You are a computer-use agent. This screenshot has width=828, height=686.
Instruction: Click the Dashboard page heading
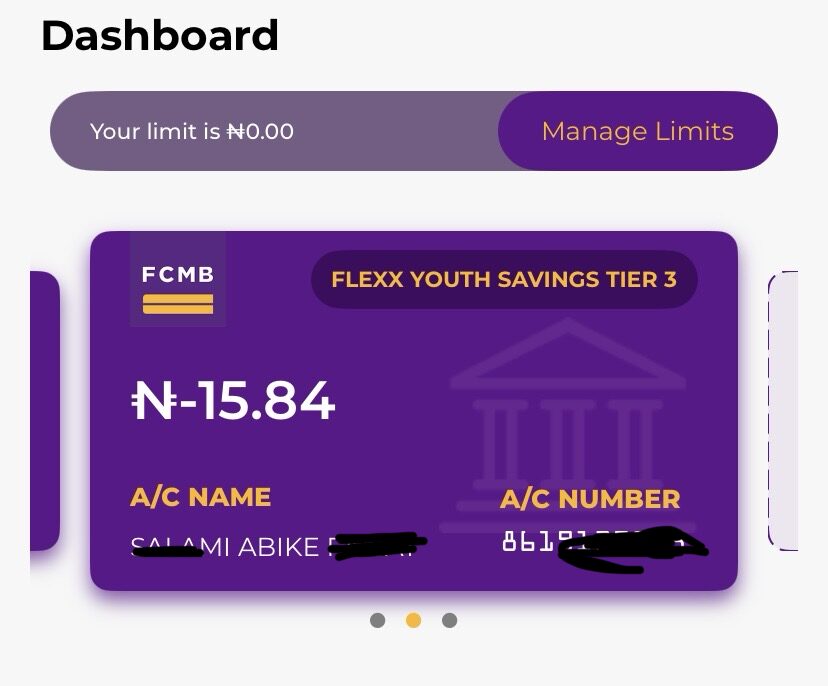click(x=160, y=36)
